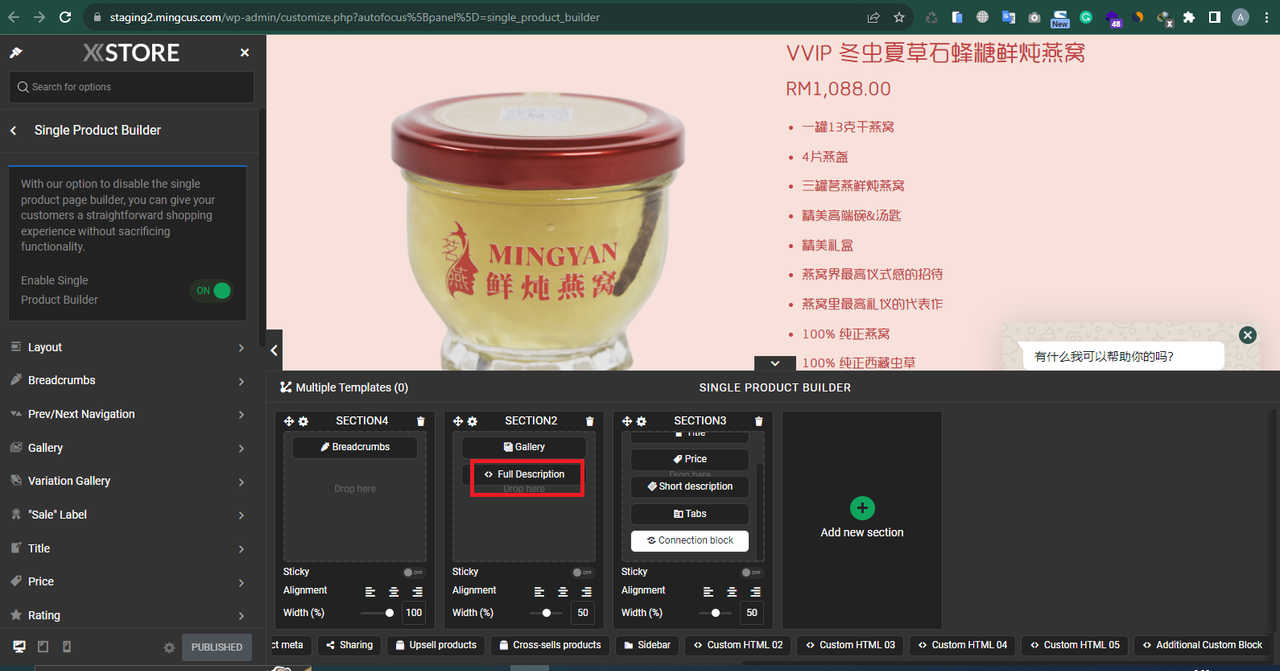Switch to mobile preview device icon
Screen dimensions: 1280x671
click(67, 647)
